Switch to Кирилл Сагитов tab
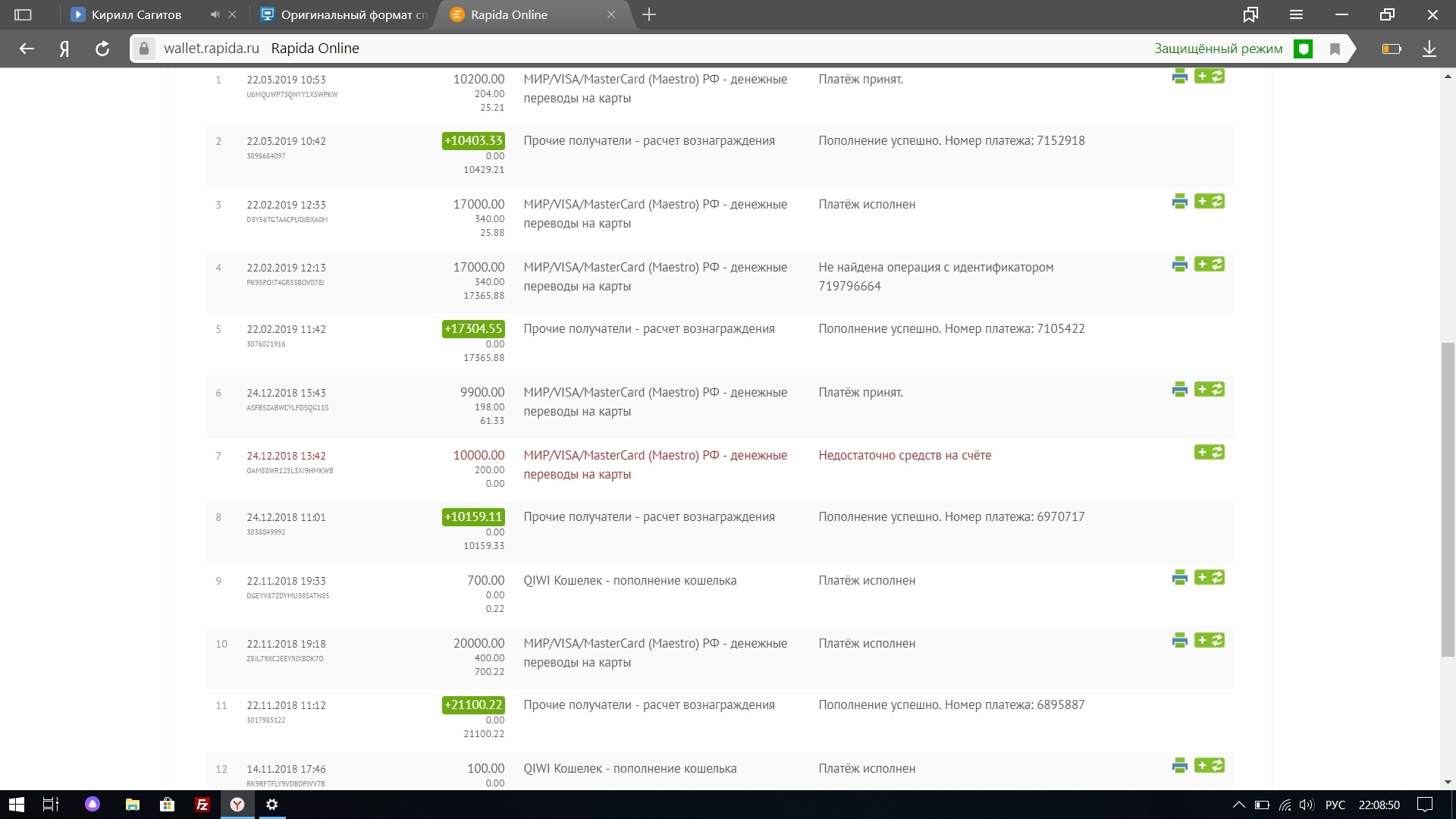 point(136,14)
